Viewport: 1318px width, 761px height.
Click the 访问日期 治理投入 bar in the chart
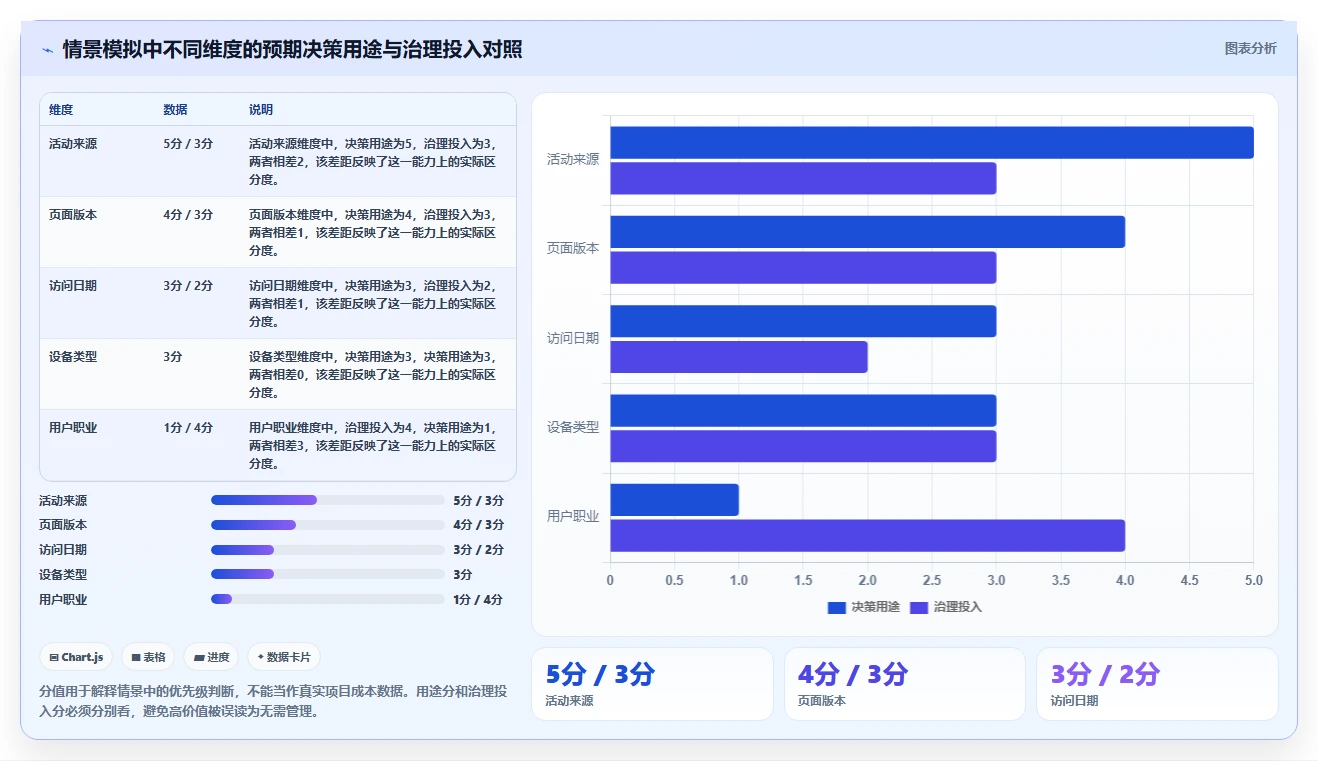pyautogui.click(x=739, y=357)
